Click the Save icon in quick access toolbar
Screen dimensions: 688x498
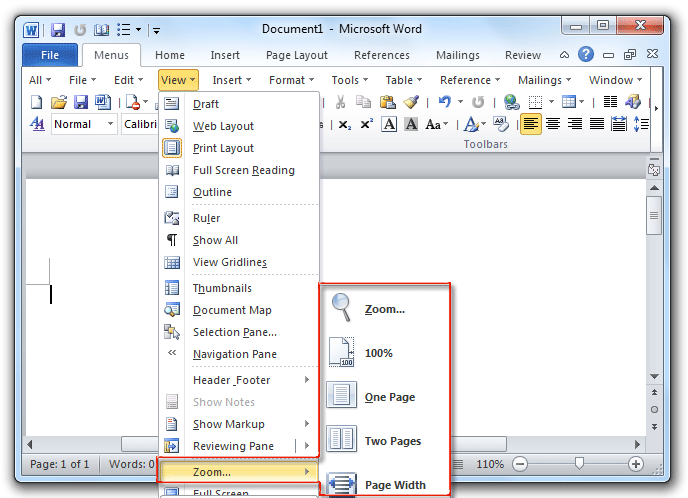click(x=57, y=30)
